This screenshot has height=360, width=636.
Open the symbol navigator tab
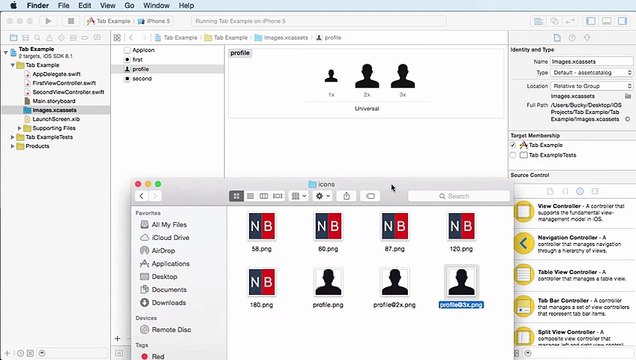point(25,38)
